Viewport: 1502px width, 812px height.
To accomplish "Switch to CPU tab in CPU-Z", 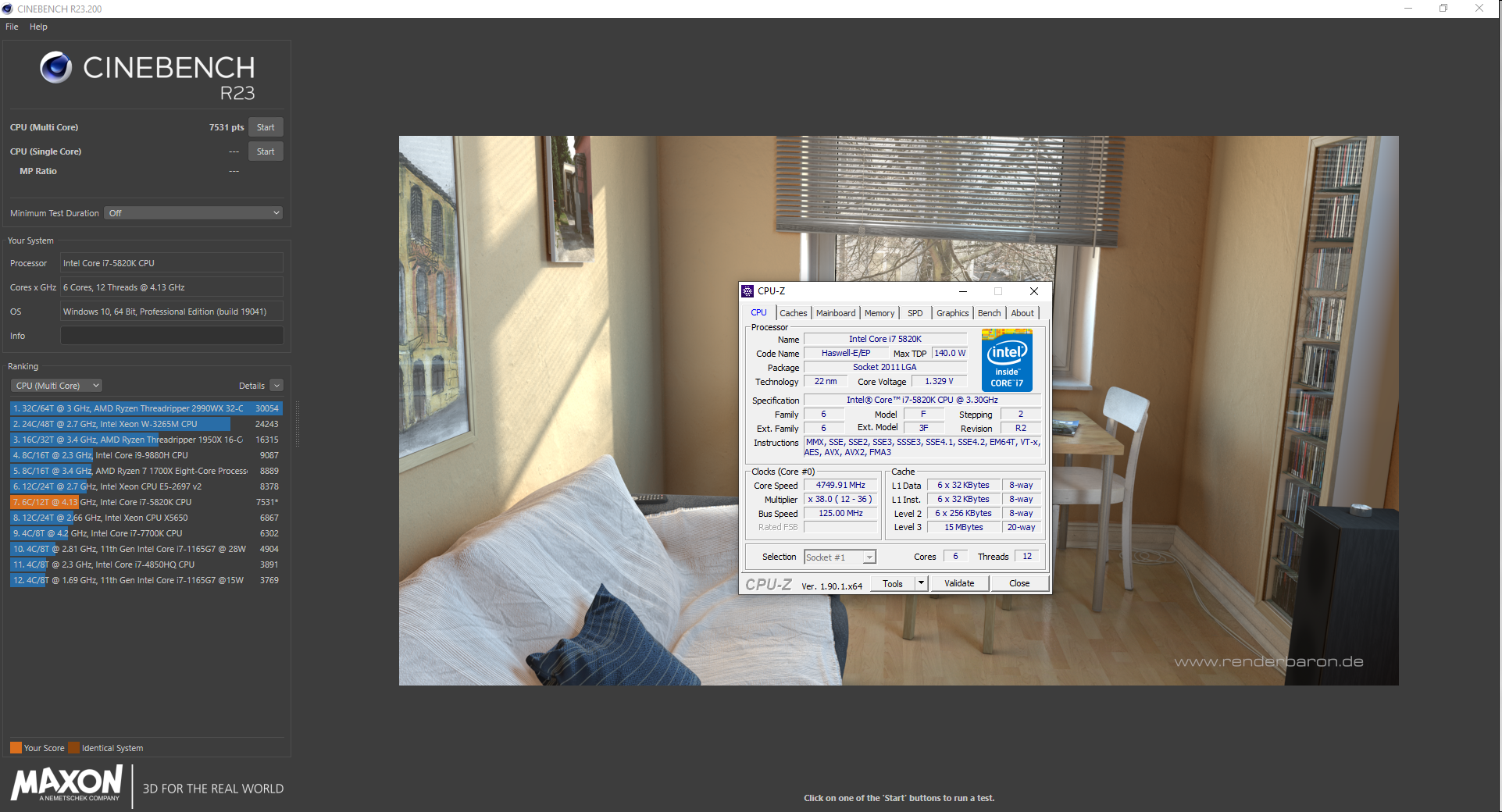I will [x=758, y=312].
